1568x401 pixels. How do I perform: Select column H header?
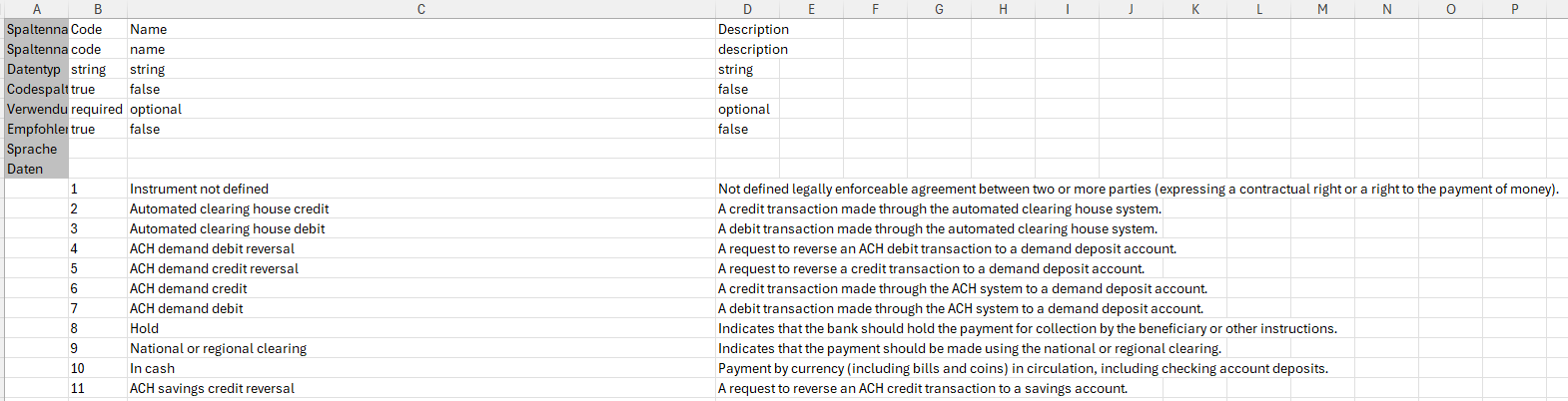(x=1003, y=9)
